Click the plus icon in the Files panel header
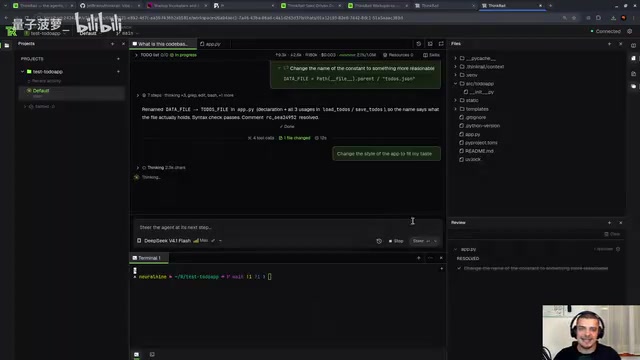 609,44
